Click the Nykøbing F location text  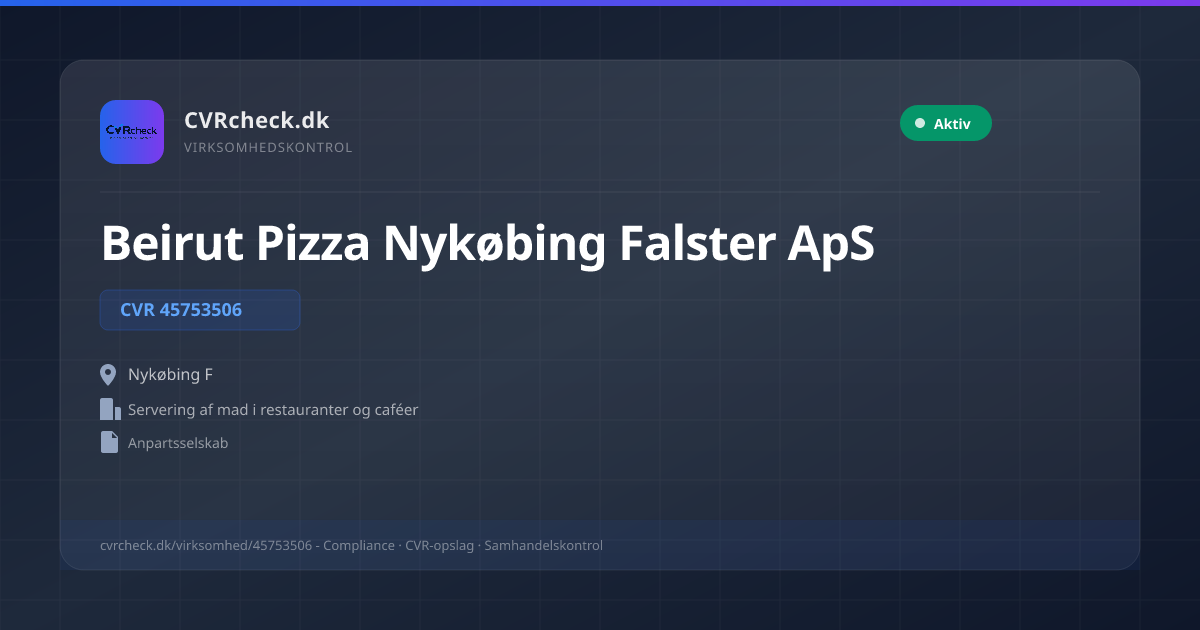pyautogui.click(x=170, y=375)
